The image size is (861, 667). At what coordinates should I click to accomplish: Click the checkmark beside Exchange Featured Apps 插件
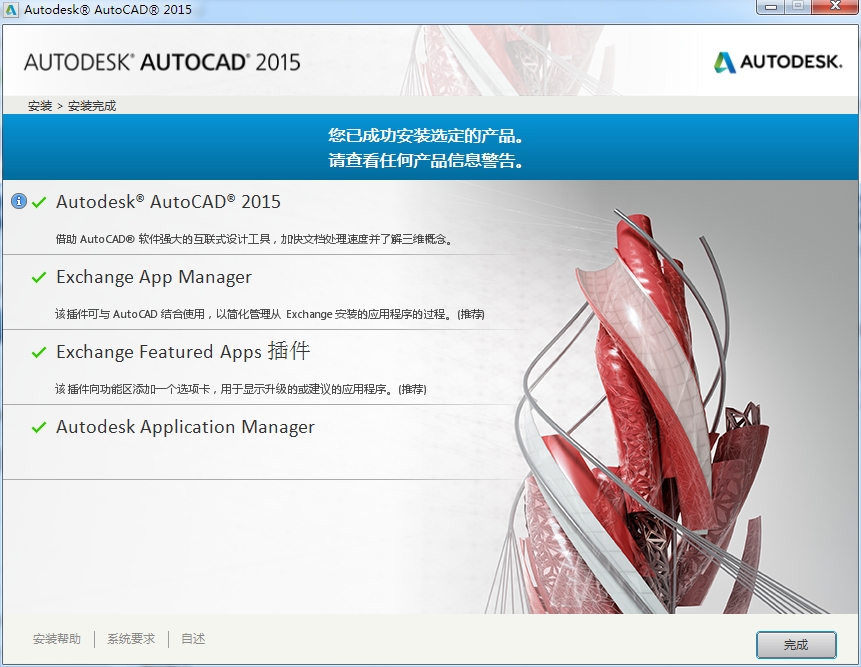[38, 351]
